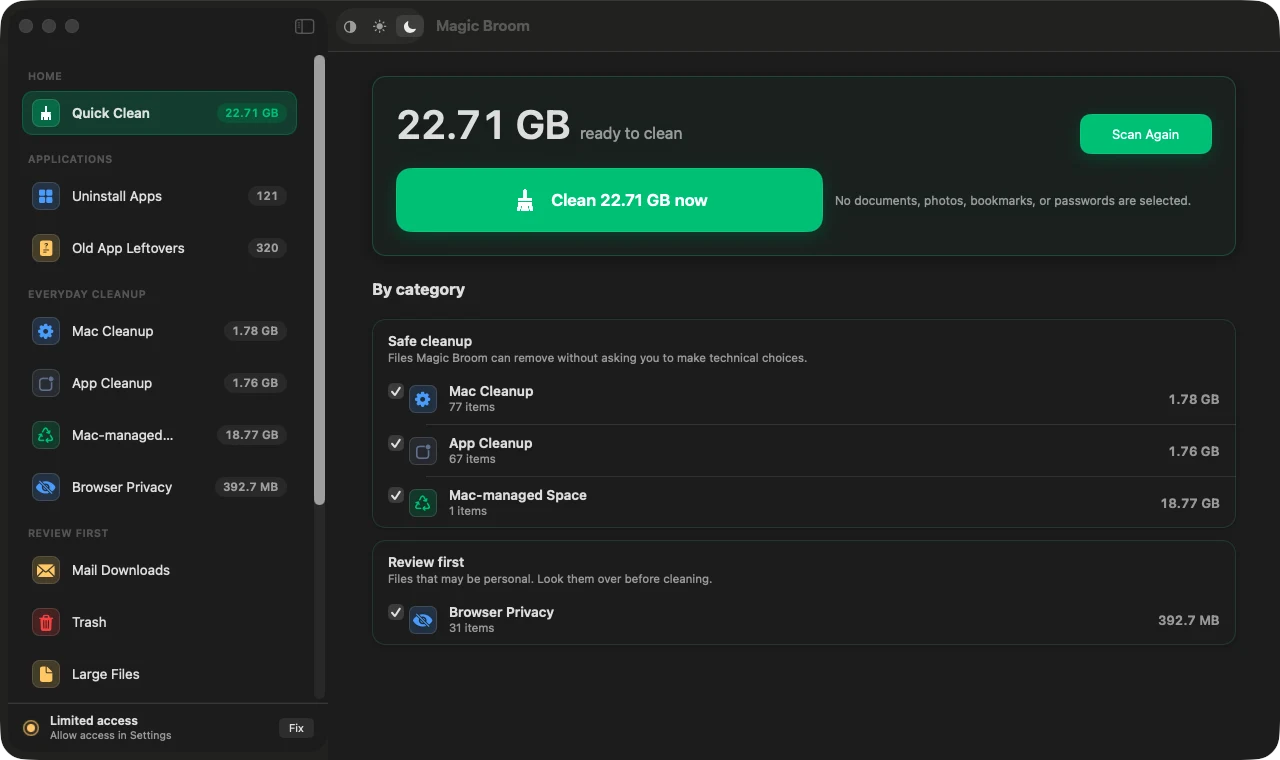This screenshot has width=1280, height=760.
Task: Click the Mac Cleanup gear sidebar icon
Action: pyautogui.click(x=46, y=331)
